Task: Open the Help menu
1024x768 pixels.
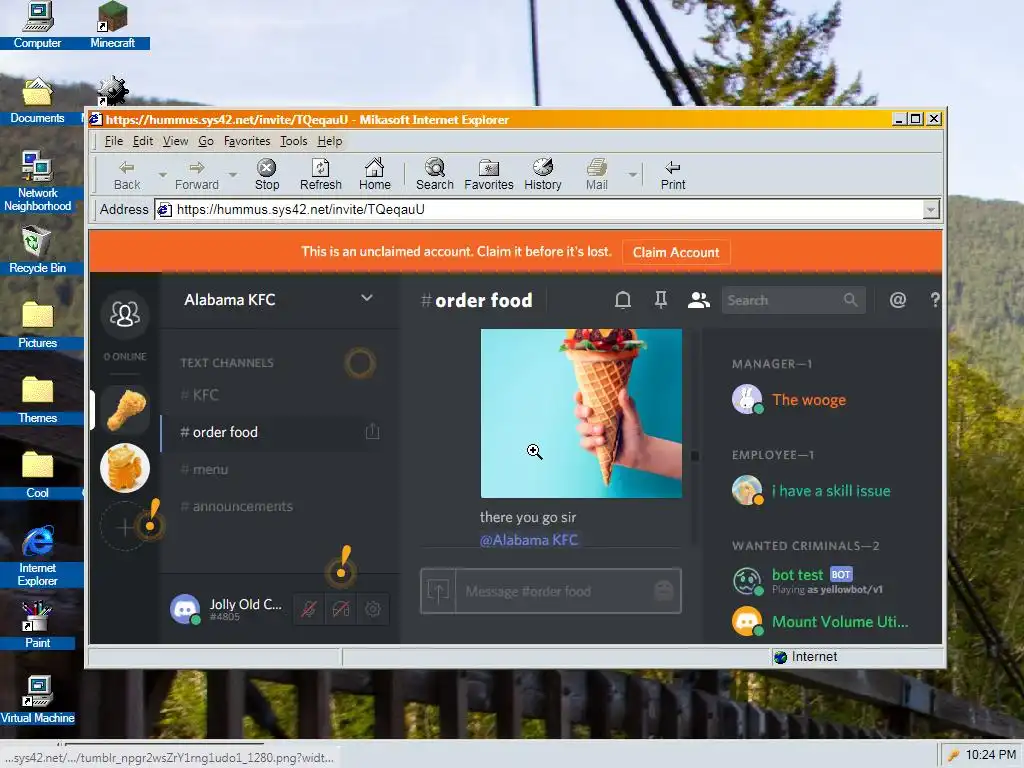Action: tap(330, 141)
